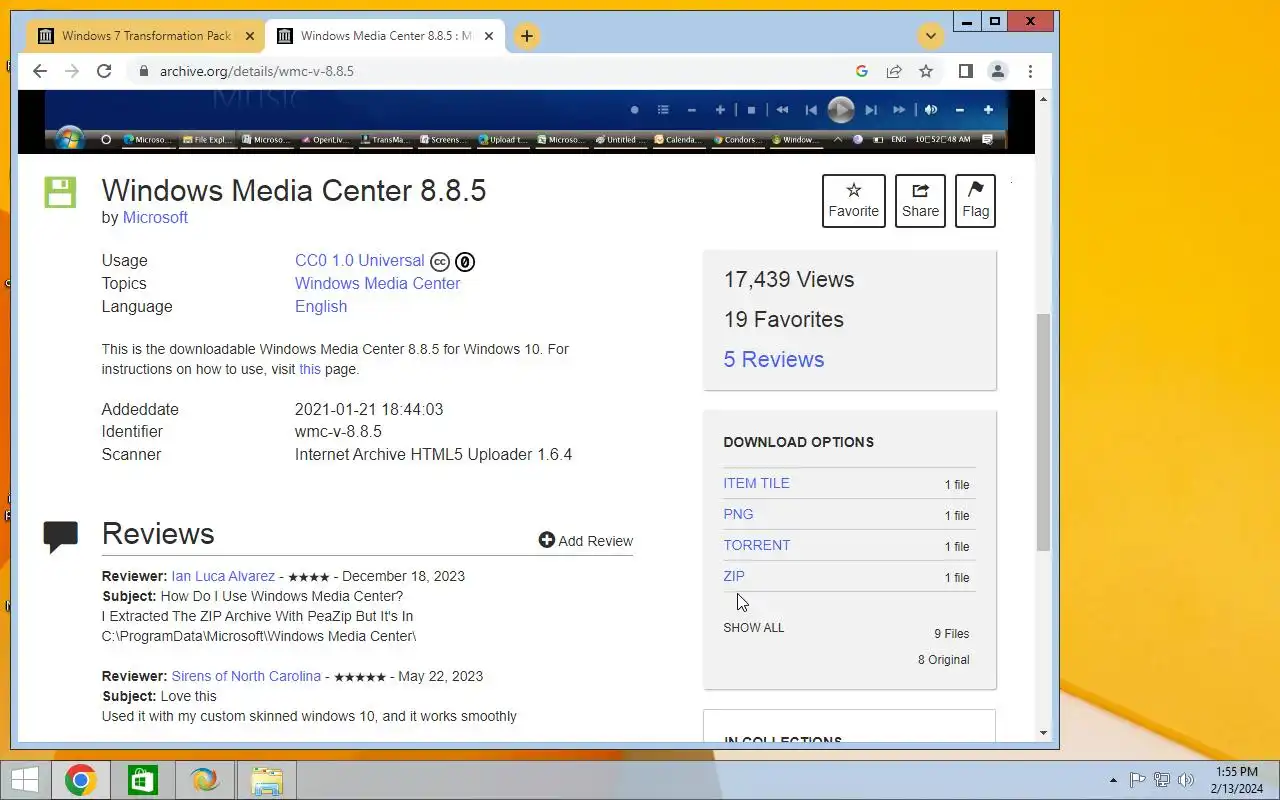Viewport: 1280px width, 800px height.
Task: Open the Microsoft creator link
Action: click(155, 217)
